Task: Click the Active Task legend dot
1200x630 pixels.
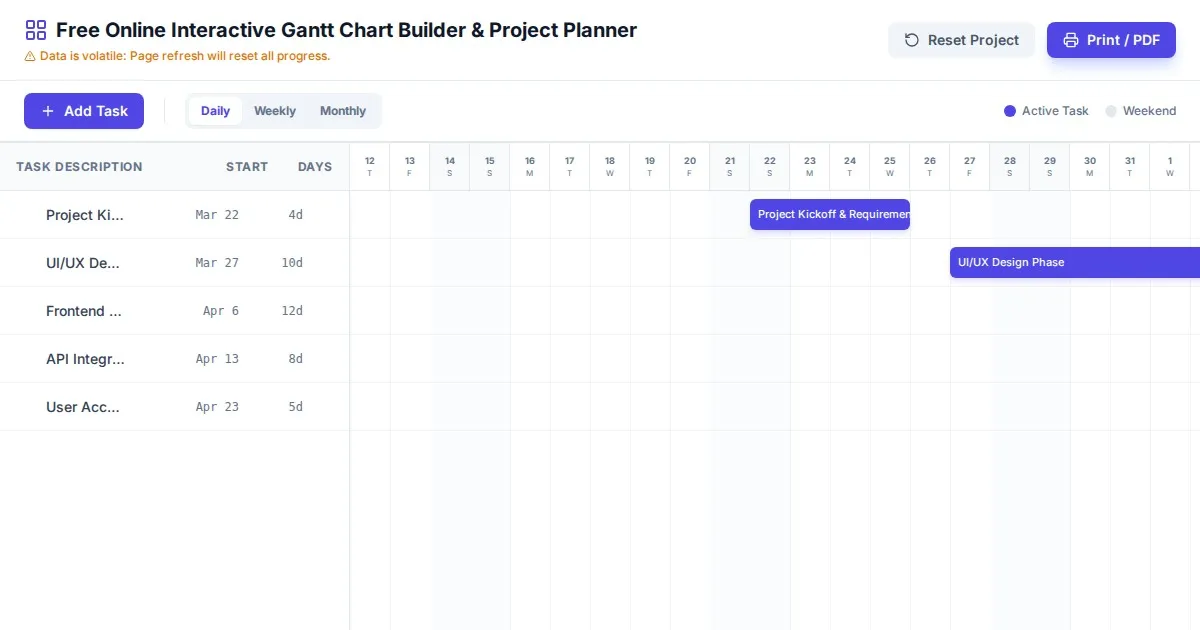Action: click(x=1010, y=111)
